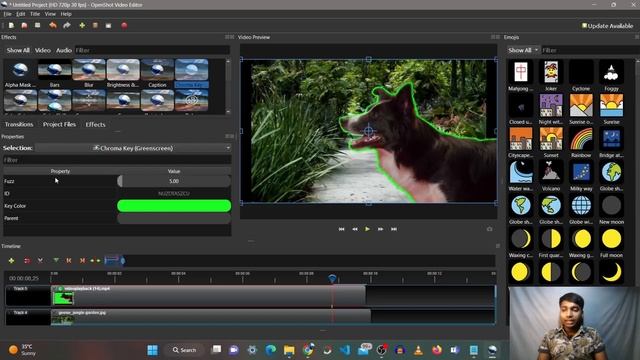Open the Help menu
Screen dimensions: 640x360
pos(66,14)
